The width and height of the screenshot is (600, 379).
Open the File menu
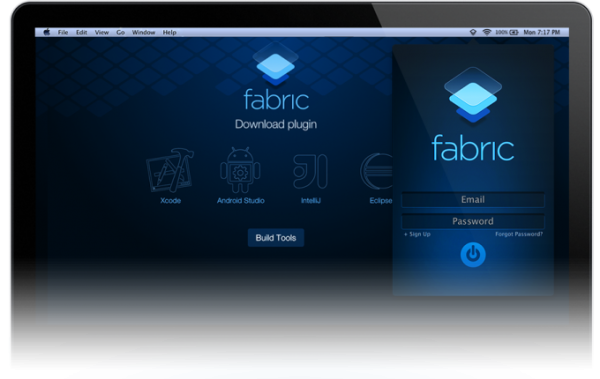coord(63,32)
